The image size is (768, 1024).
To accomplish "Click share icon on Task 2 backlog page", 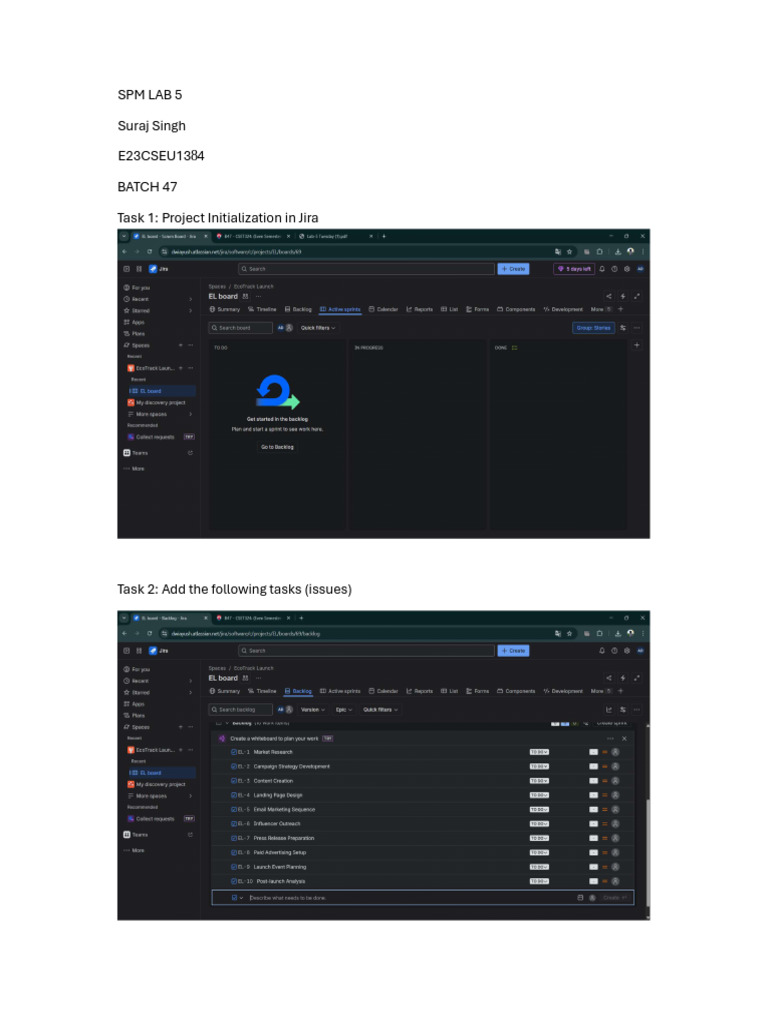I will (609, 679).
